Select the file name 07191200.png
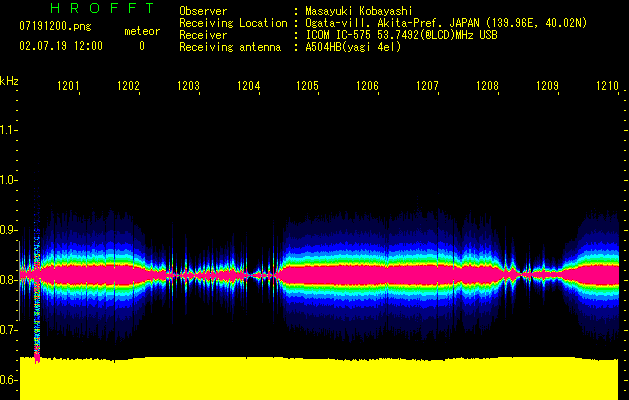The width and height of the screenshot is (629, 400). [55, 26]
